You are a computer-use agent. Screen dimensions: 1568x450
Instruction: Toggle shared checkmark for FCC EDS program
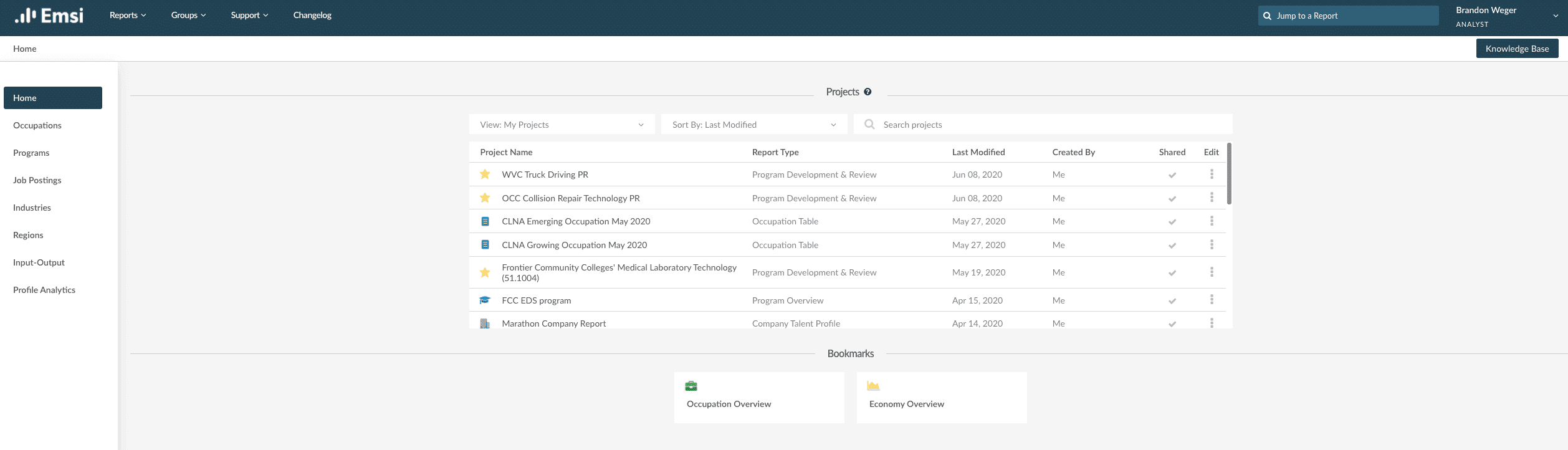(1172, 301)
